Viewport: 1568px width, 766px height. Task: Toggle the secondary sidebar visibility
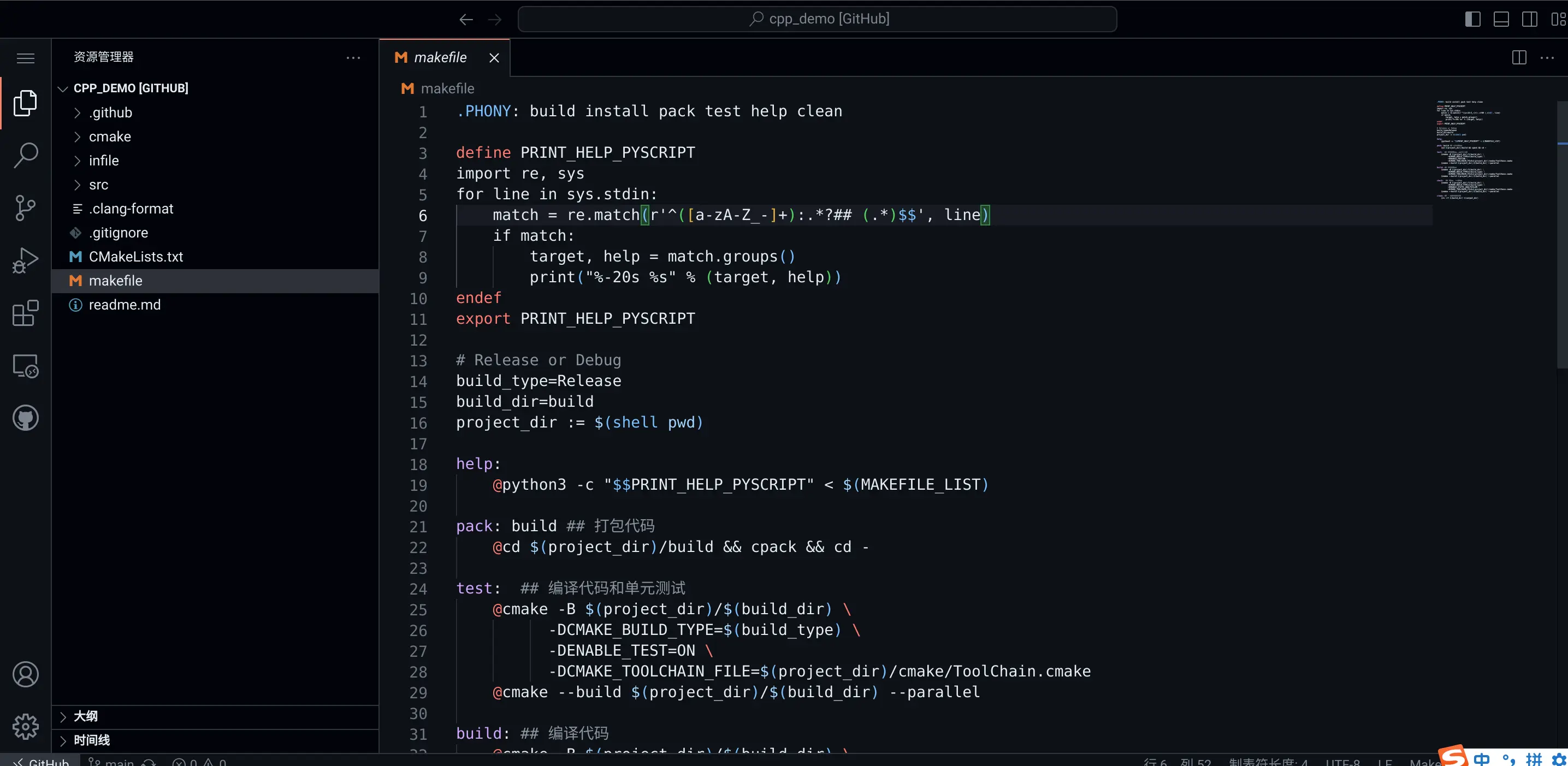tap(1530, 19)
